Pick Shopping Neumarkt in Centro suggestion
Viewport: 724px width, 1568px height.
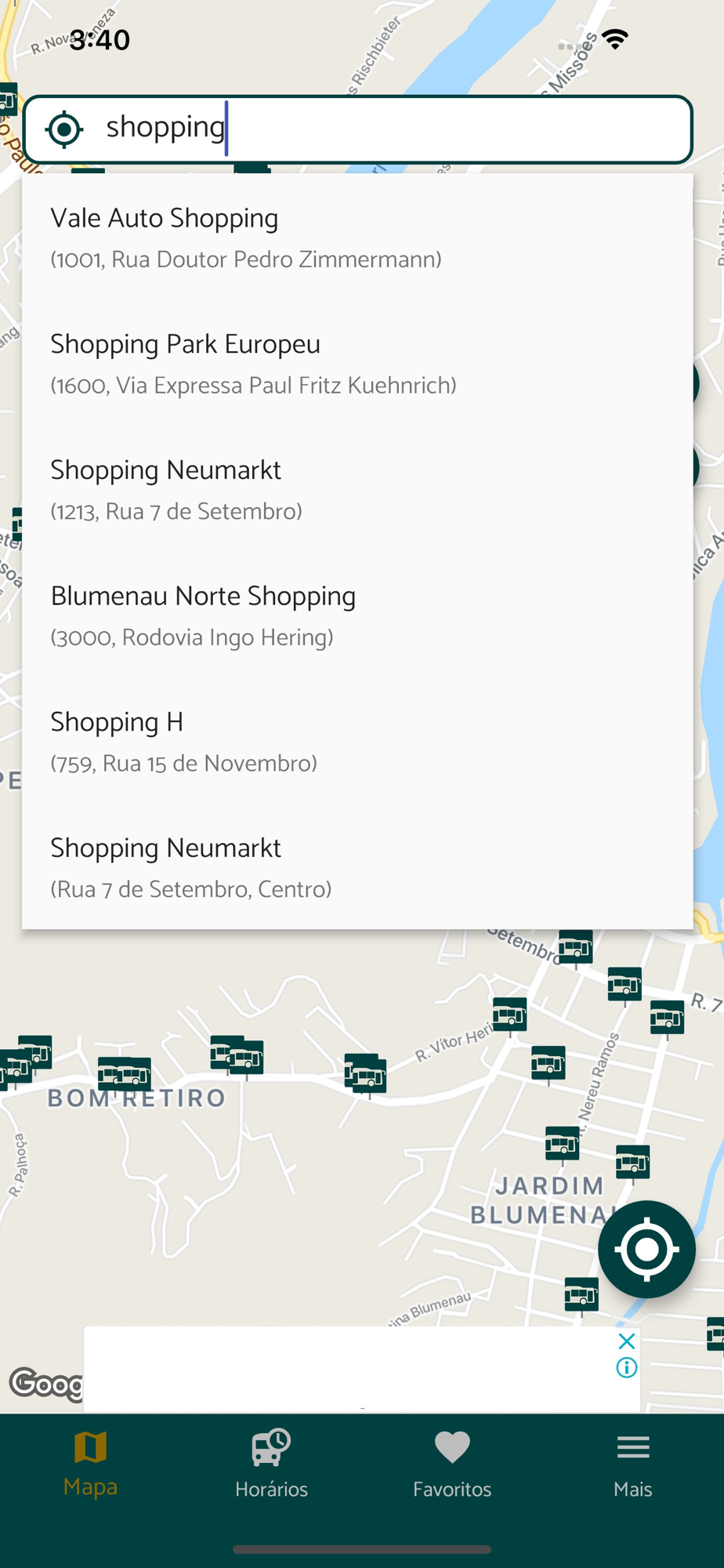pyautogui.click(x=357, y=867)
